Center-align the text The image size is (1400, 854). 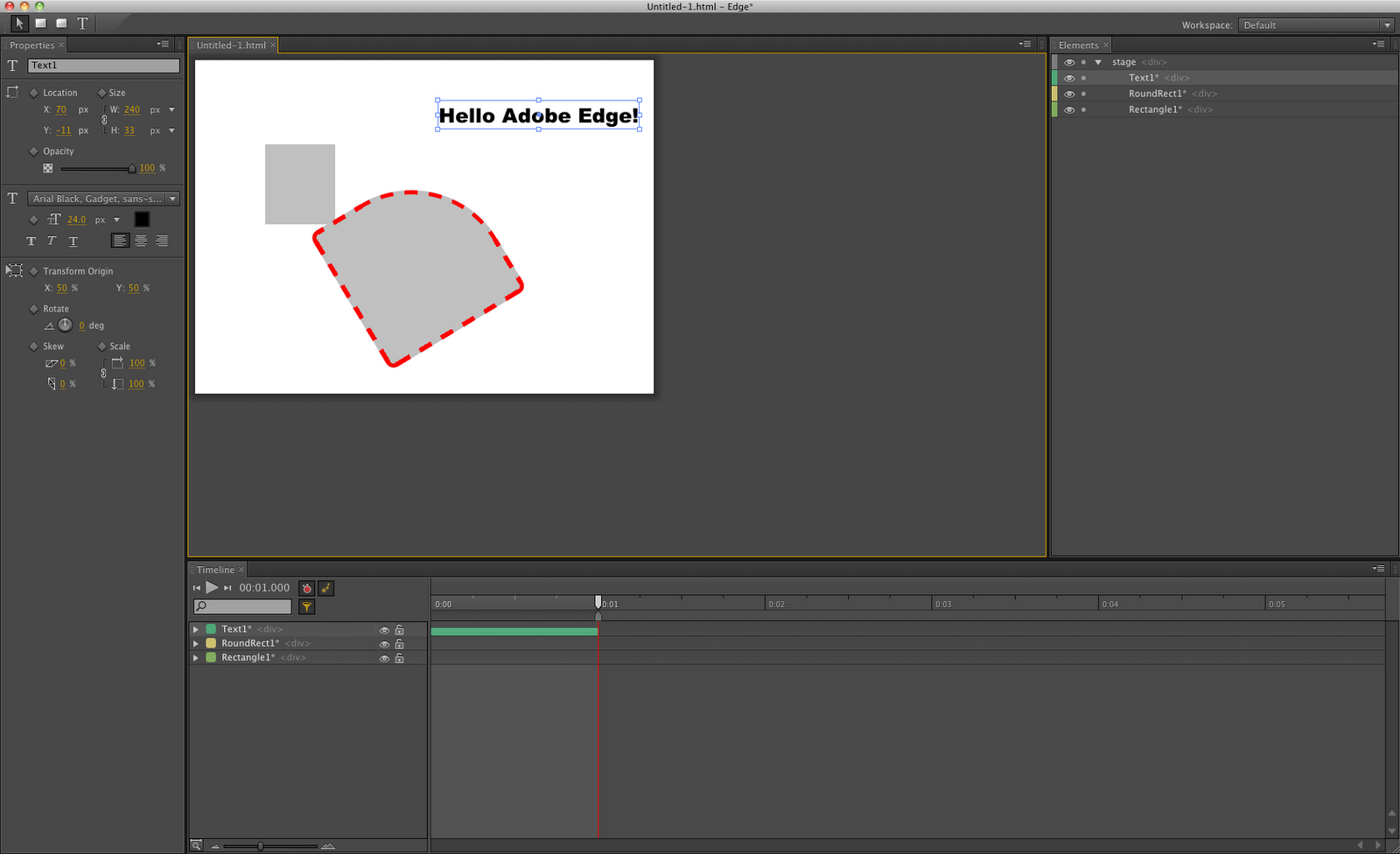point(141,241)
